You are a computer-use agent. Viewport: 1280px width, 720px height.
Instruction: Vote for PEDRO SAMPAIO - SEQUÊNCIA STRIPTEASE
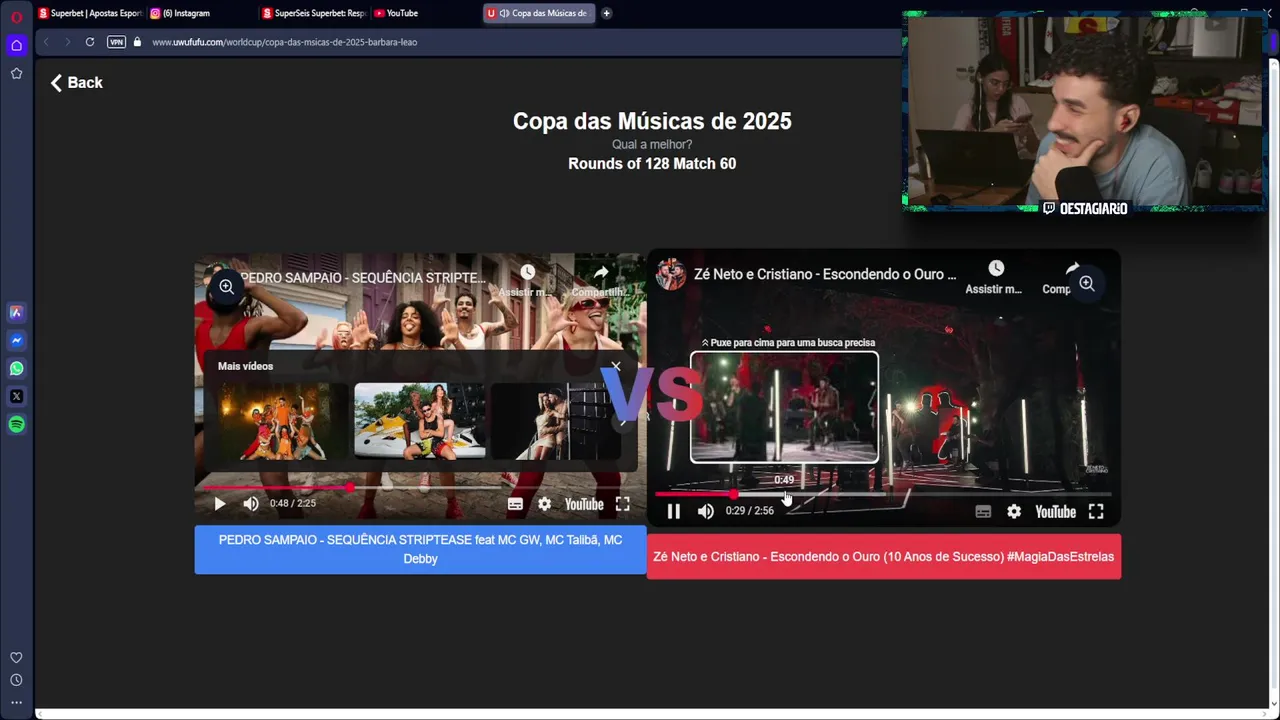click(420, 549)
